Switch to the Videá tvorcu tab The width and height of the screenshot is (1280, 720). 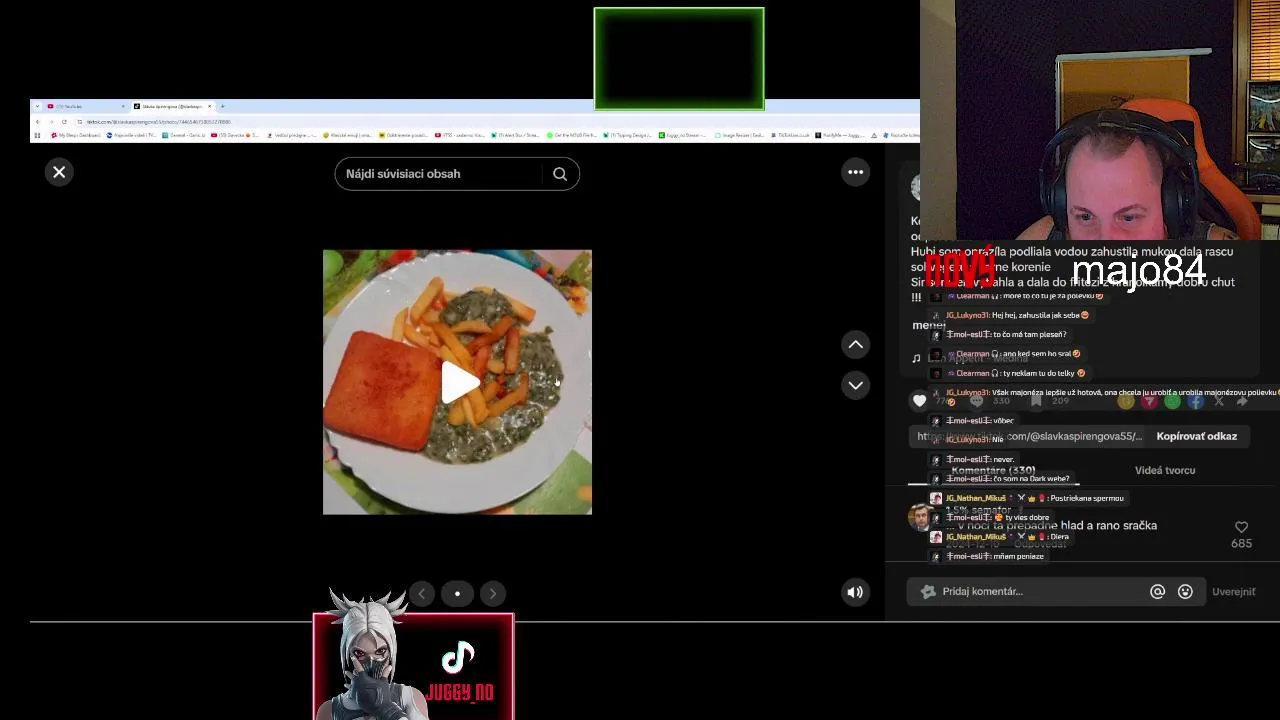coord(1165,470)
